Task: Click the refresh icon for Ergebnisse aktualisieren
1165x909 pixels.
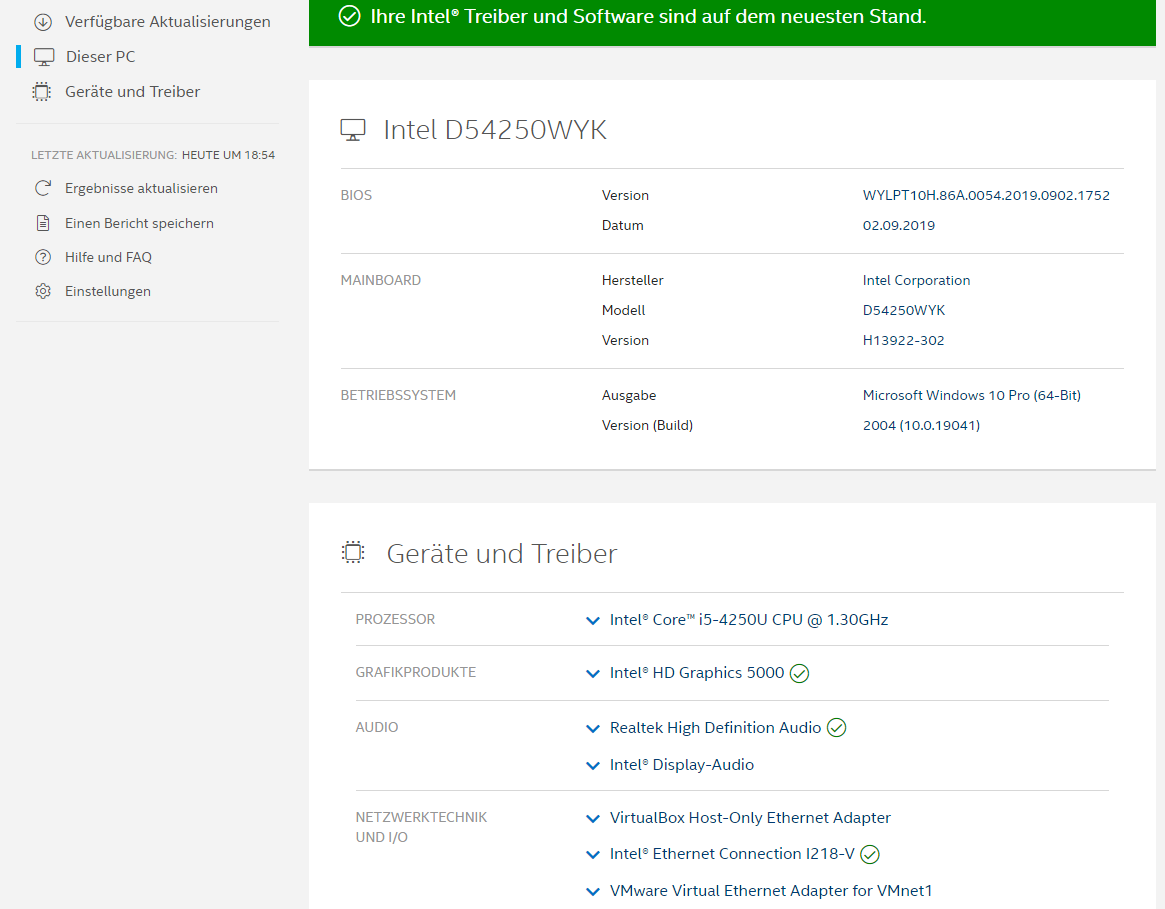Action: (x=43, y=188)
